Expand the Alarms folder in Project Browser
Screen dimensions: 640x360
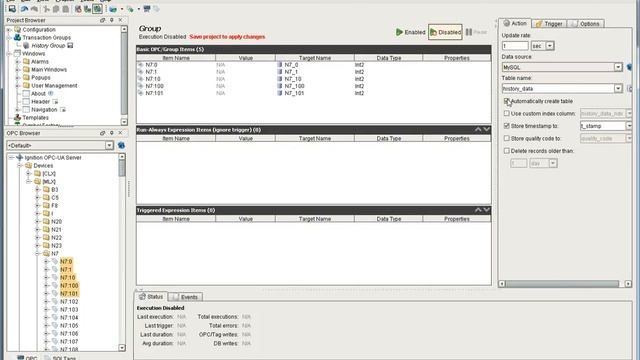(x=18, y=61)
